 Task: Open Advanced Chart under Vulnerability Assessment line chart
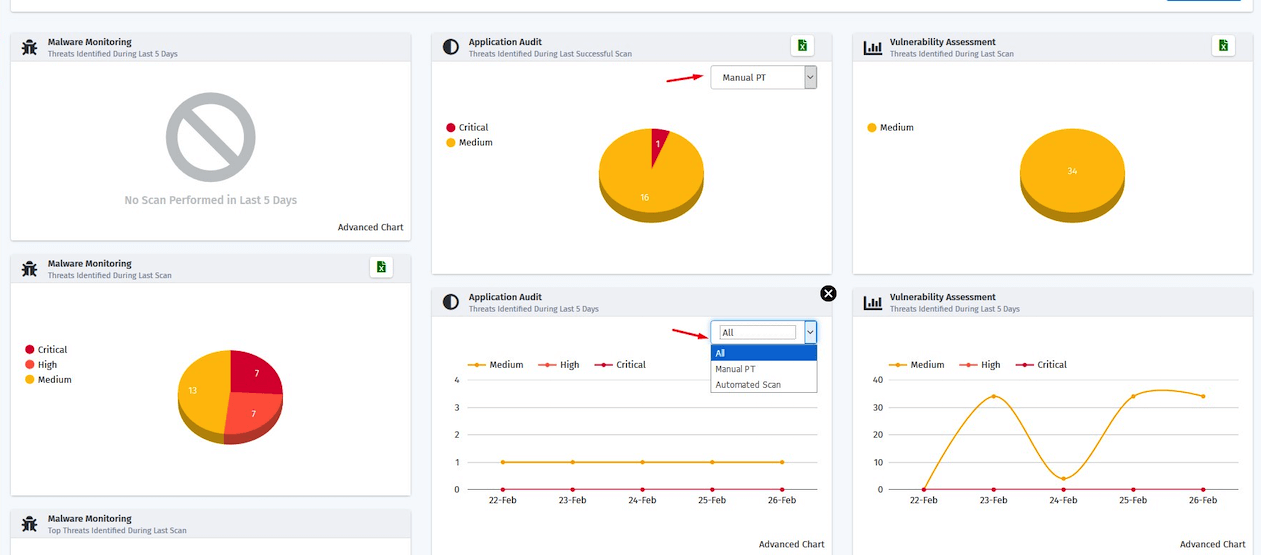[1213, 544]
